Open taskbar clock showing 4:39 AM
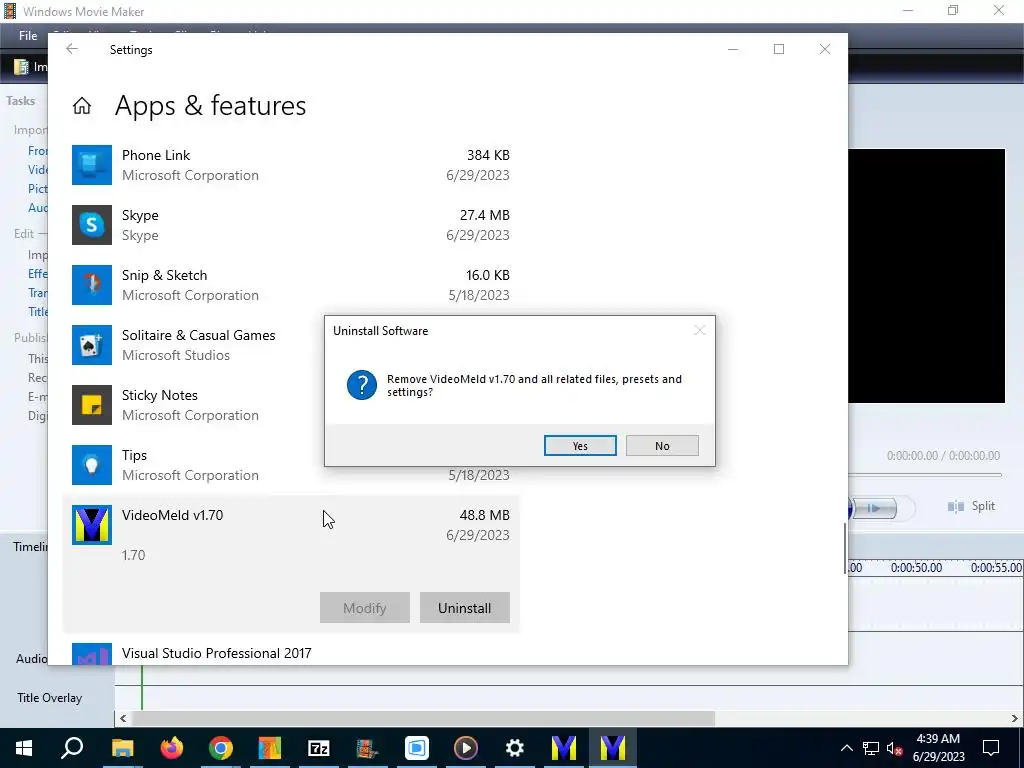This screenshot has width=1024, height=768. (938, 748)
